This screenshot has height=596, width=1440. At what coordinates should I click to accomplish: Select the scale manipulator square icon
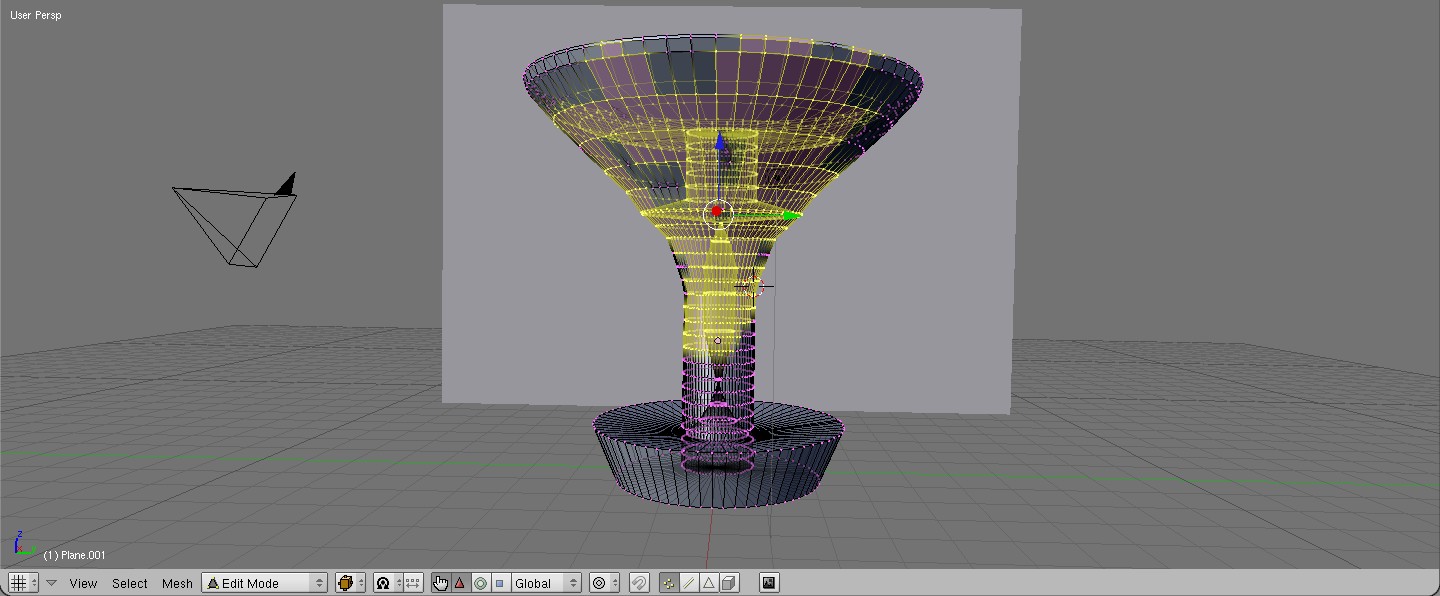500,583
